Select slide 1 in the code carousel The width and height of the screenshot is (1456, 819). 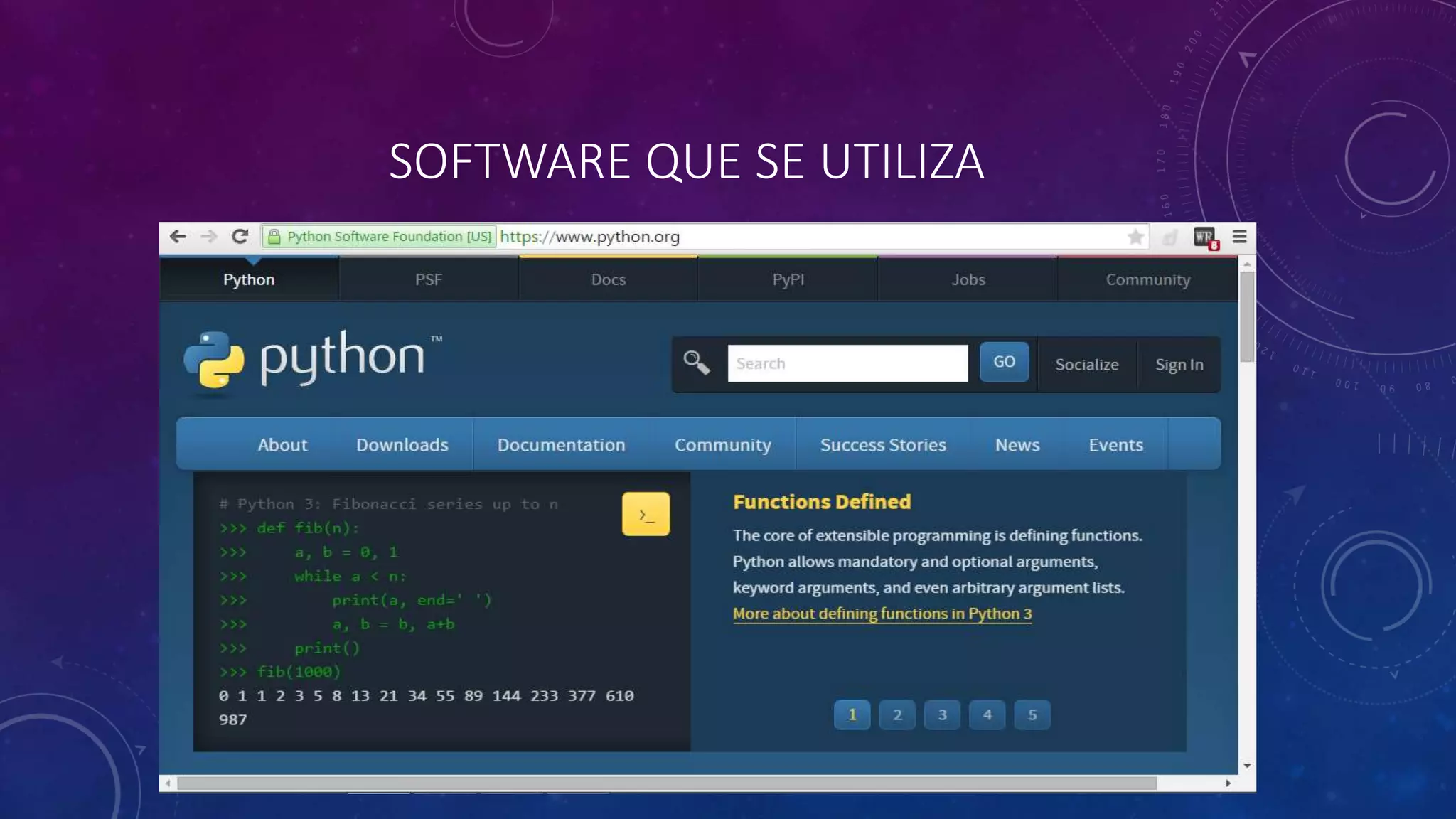coord(852,714)
